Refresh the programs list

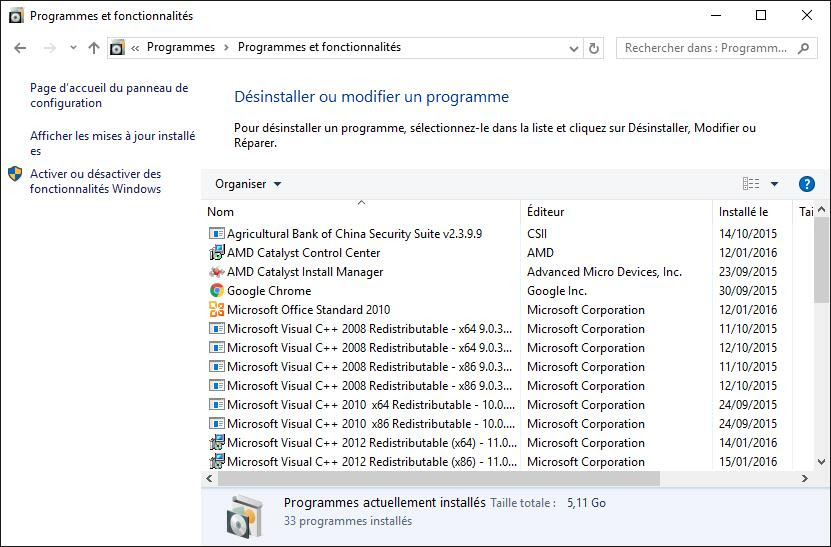point(594,49)
